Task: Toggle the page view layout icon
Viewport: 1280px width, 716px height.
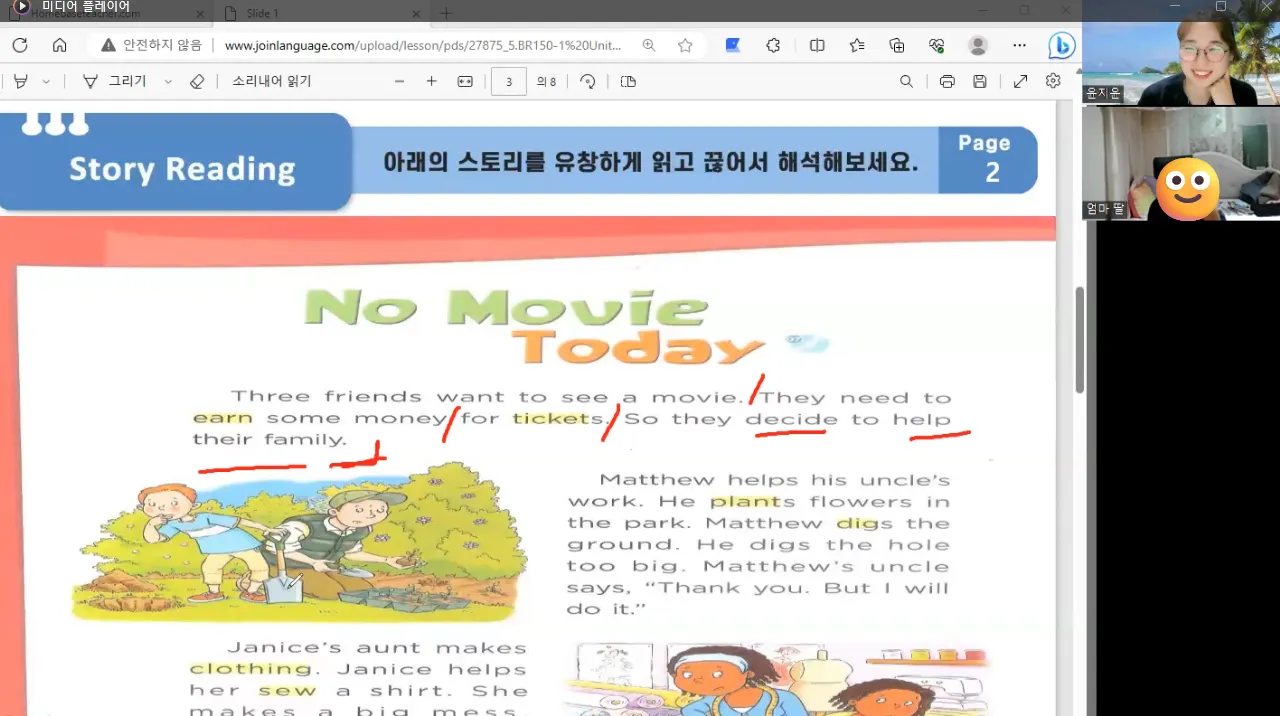Action: point(628,82)
